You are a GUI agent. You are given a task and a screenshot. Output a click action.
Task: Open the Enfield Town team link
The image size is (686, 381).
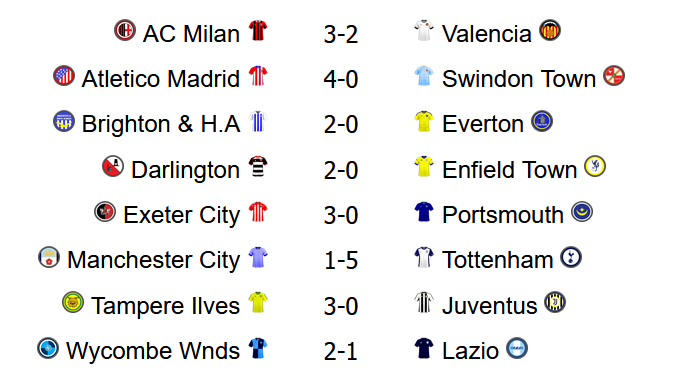[x=509, y=169]
